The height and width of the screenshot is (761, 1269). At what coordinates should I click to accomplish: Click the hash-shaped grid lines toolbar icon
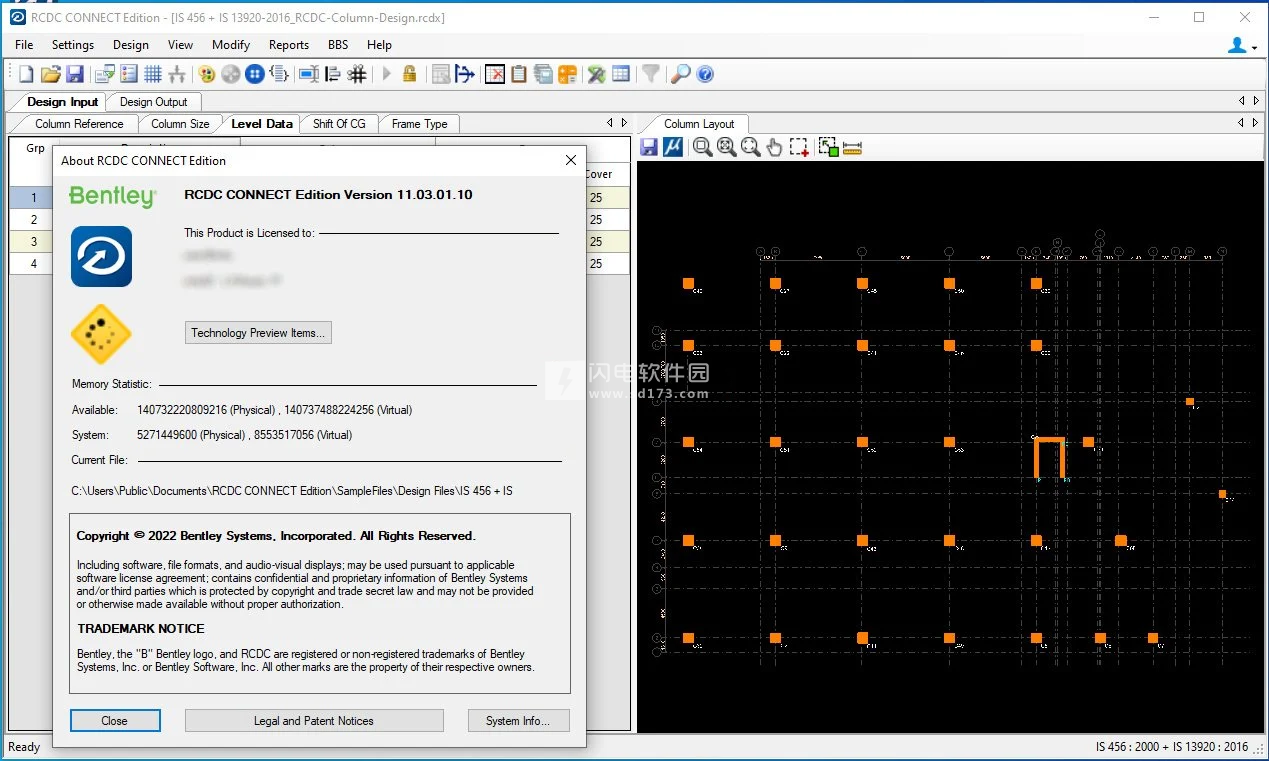point(357,74)
